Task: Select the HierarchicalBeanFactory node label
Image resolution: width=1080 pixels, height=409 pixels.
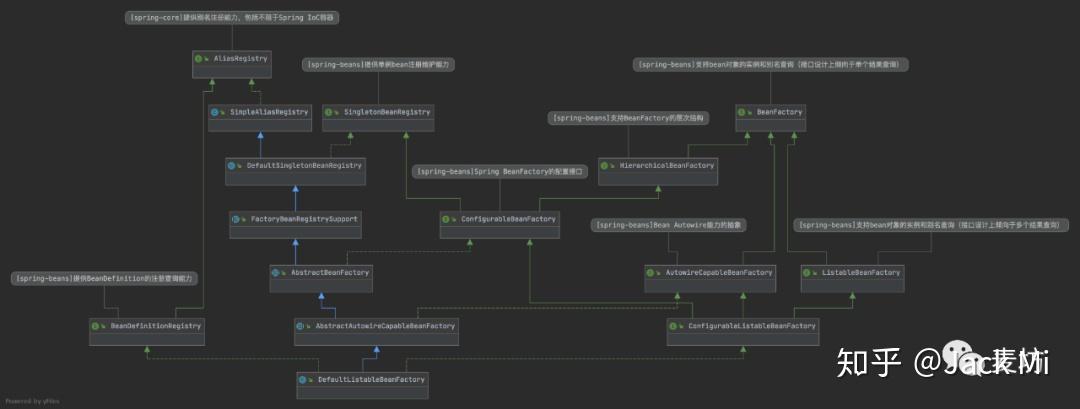Action: pos(667,165)
